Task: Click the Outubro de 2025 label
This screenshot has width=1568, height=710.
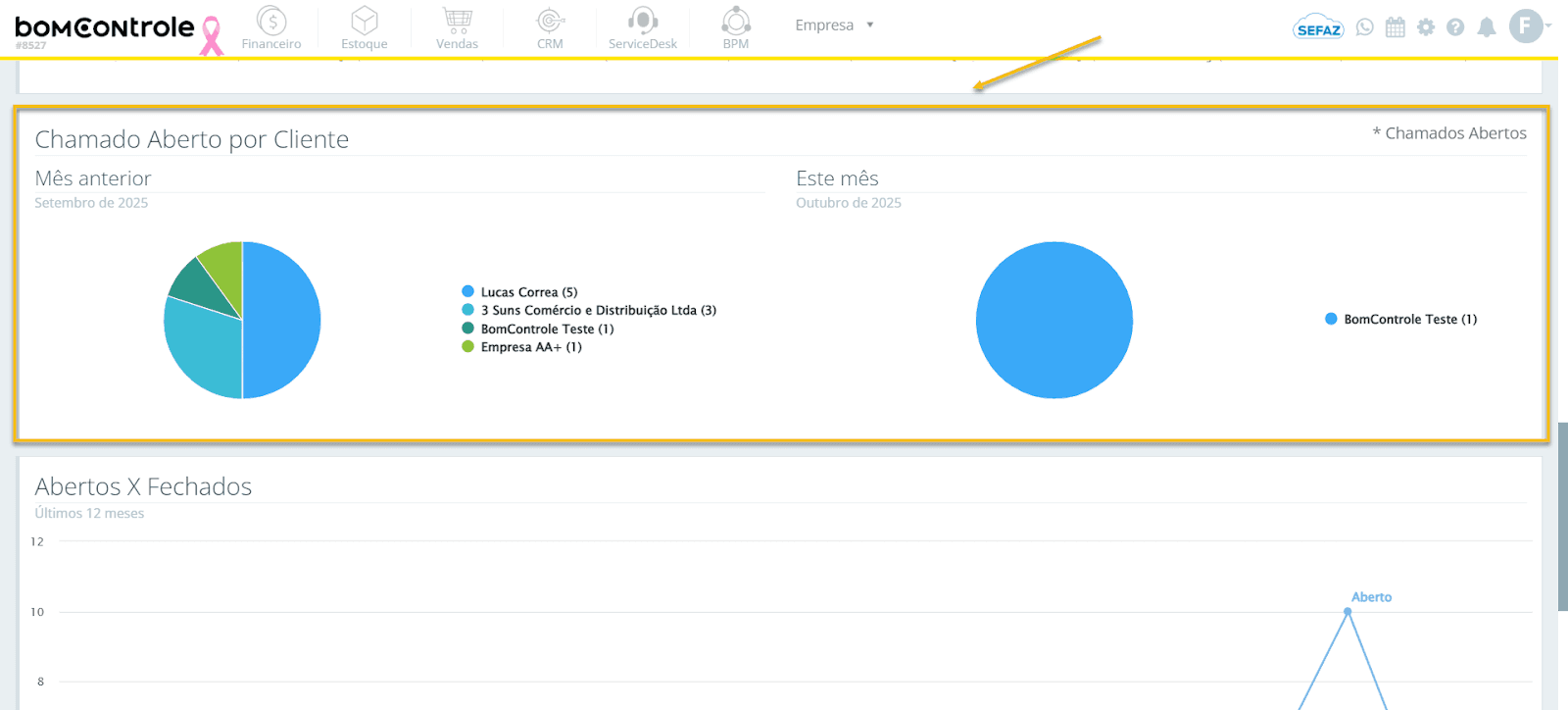Action: coord(849,203)
